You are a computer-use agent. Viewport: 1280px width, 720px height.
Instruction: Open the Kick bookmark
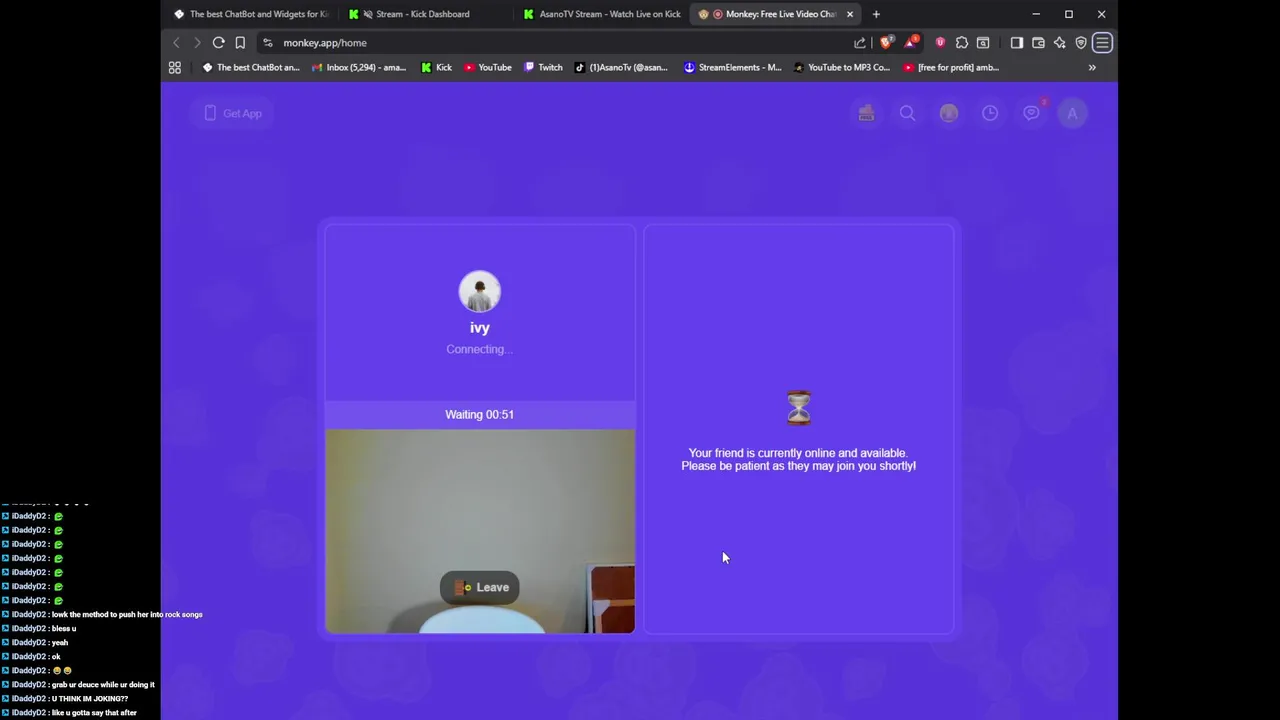[x=437, y=67]
